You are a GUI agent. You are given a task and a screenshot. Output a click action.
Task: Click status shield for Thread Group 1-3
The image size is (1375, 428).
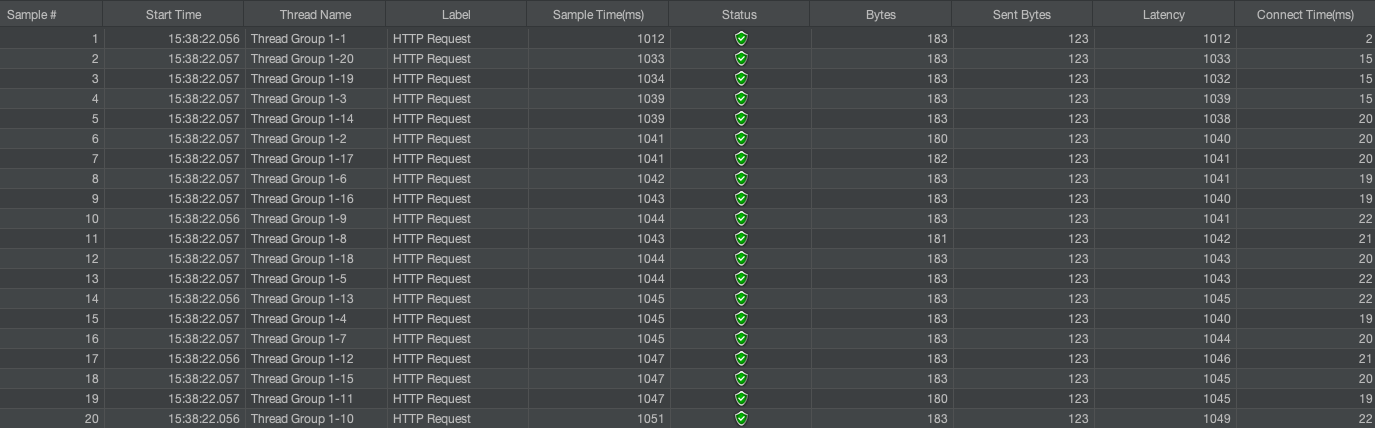(741, 99)
